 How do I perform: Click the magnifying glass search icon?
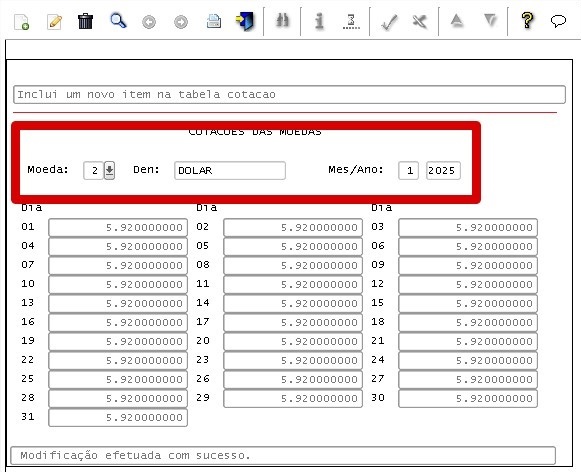click(x=118, y=21)
